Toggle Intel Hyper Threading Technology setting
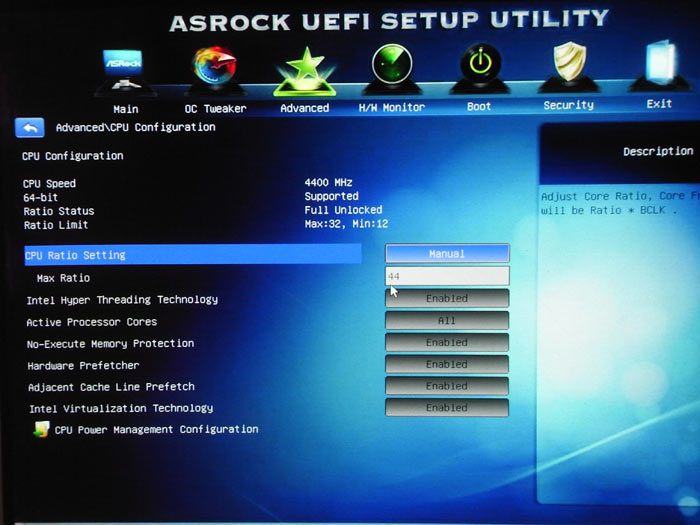The width and height of the screenshot is (700, 525). [447, 298]
